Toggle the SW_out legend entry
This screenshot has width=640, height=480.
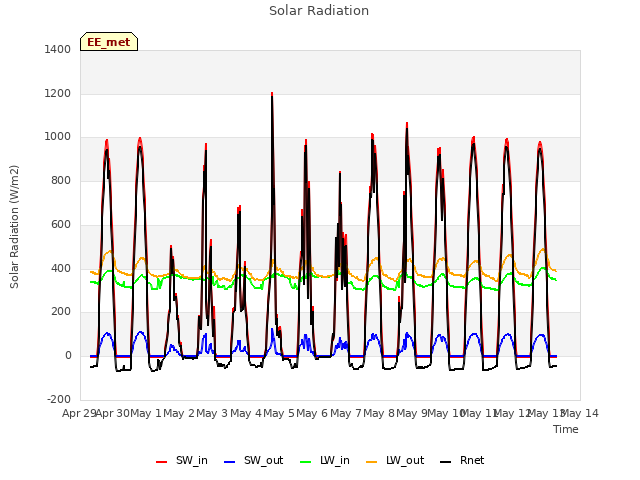[253, 461]
